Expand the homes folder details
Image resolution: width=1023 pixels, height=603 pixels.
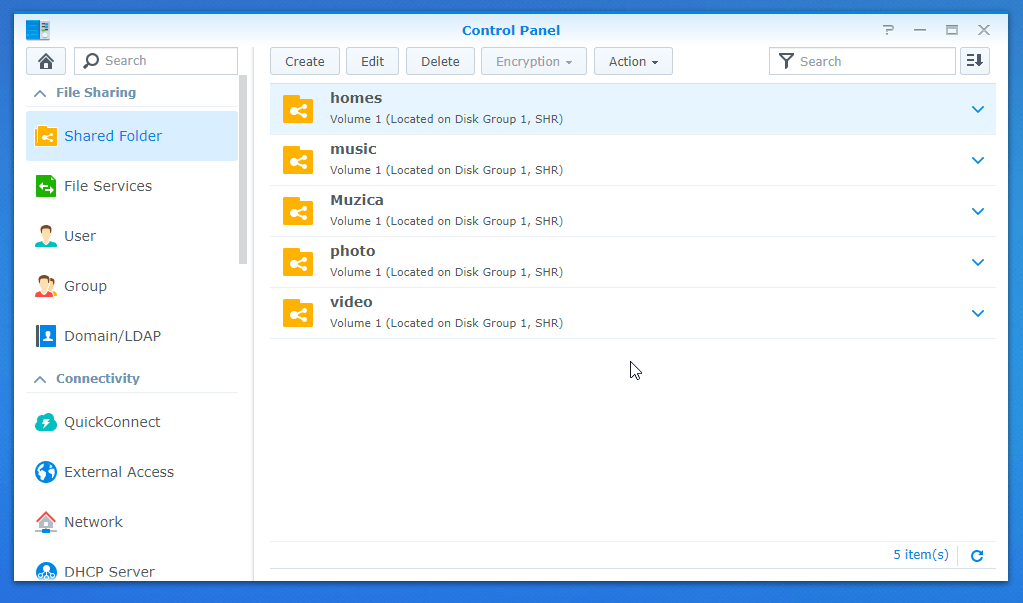[x=978, y=109]
